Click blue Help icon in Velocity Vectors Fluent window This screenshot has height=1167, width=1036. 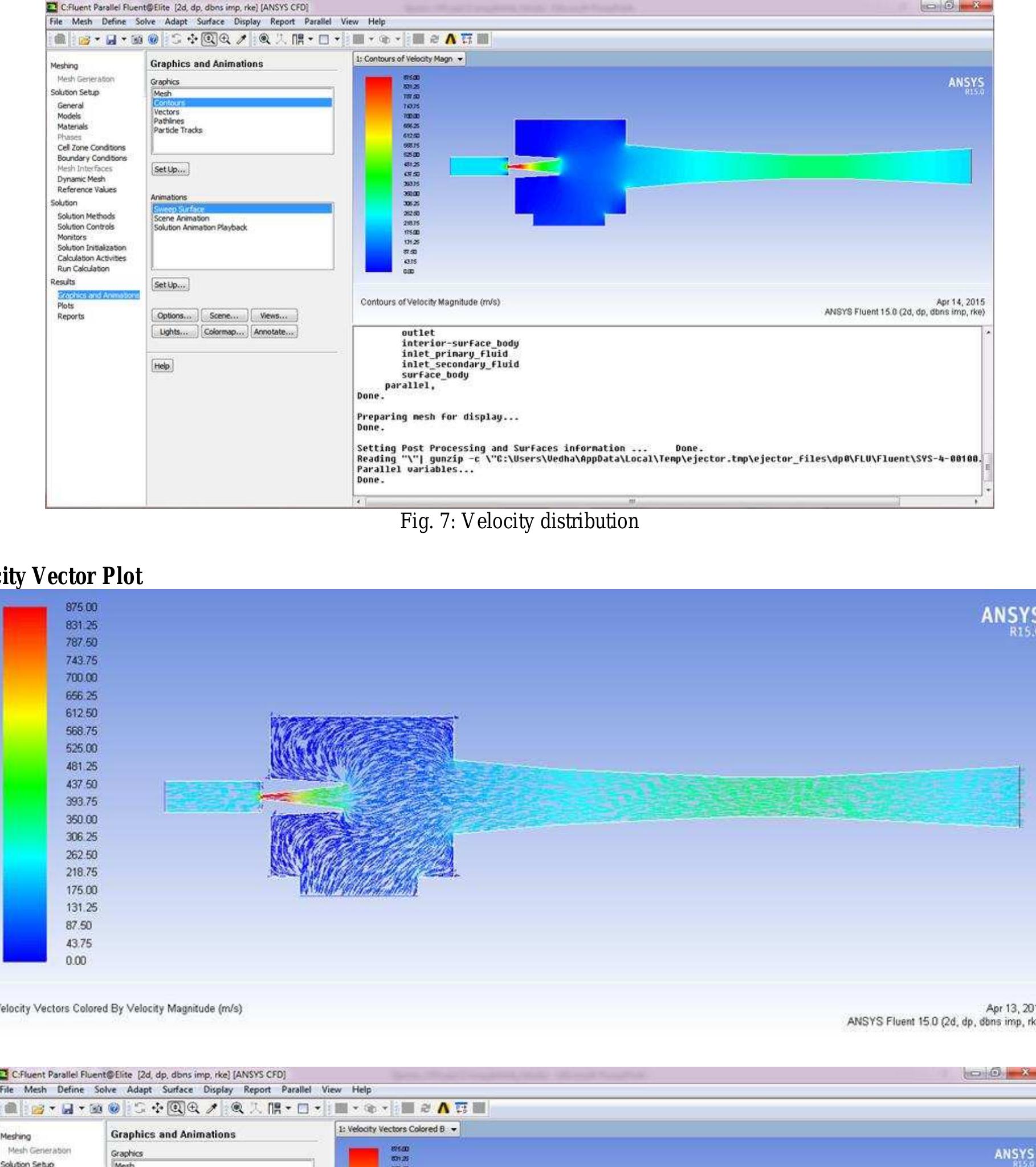pyautogui.click(x=114, y=1109)
